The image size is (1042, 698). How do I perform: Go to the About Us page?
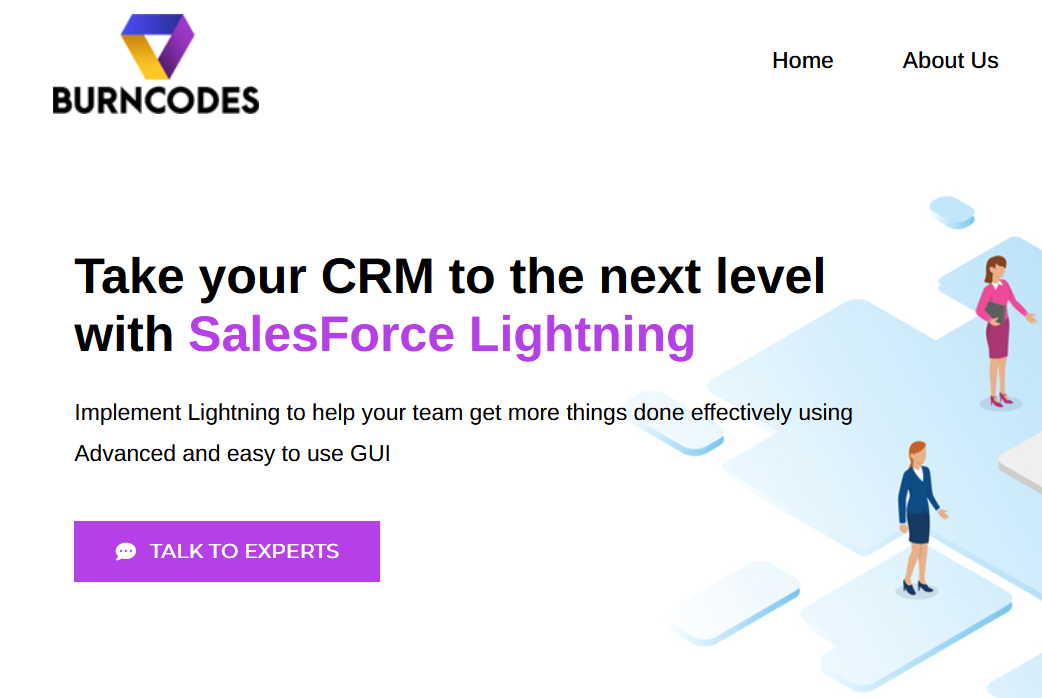[950, 60]
